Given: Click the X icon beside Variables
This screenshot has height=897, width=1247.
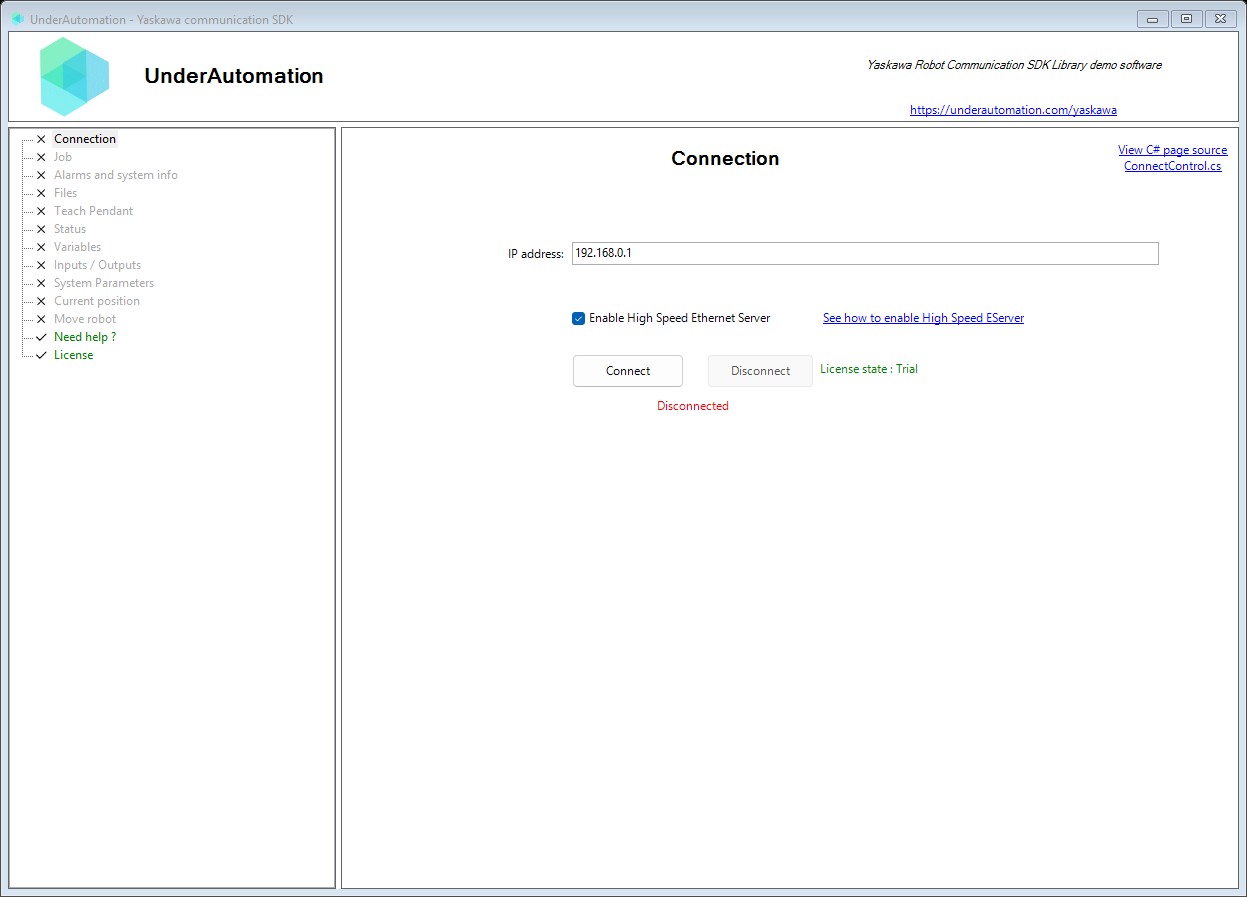Looking at the screenshot, I should pos(41,247).
